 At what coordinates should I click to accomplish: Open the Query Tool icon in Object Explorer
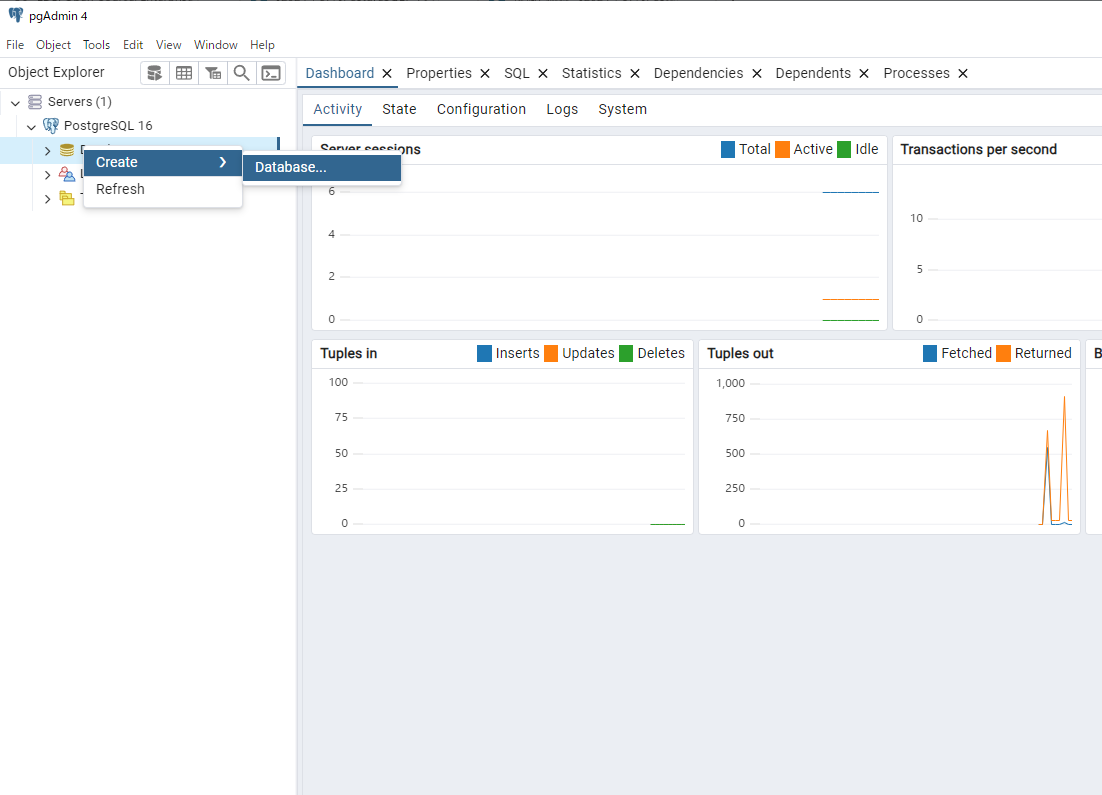(154, 73)
